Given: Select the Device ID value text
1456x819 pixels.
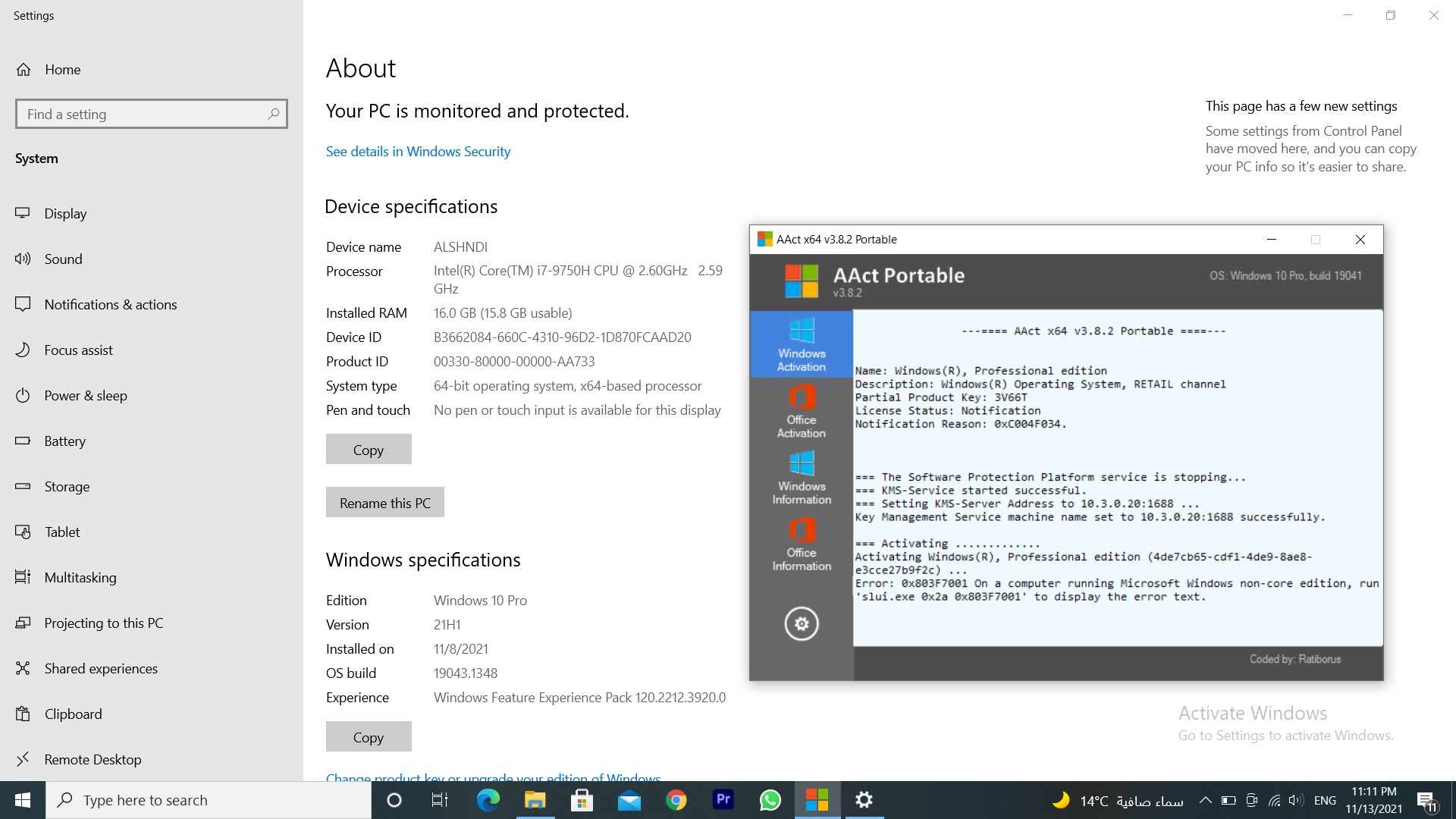Looking at the screenshot, I should click(x=562, y=337).
